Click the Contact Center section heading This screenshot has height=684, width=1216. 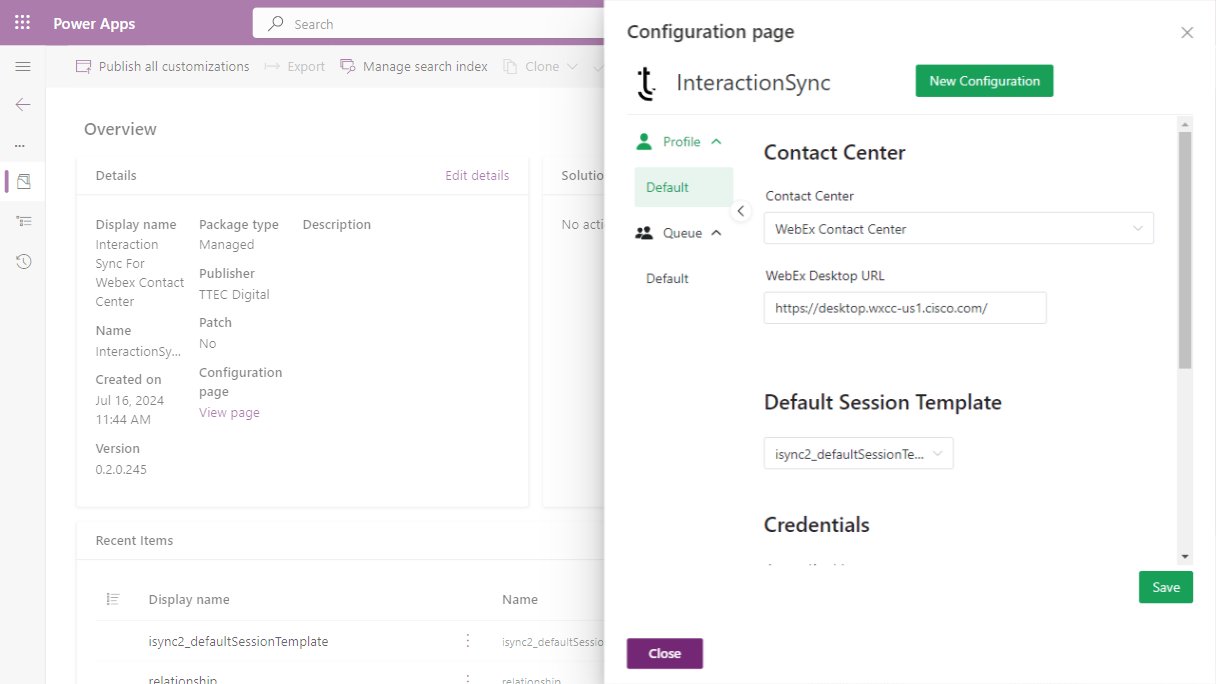point(835,152)
